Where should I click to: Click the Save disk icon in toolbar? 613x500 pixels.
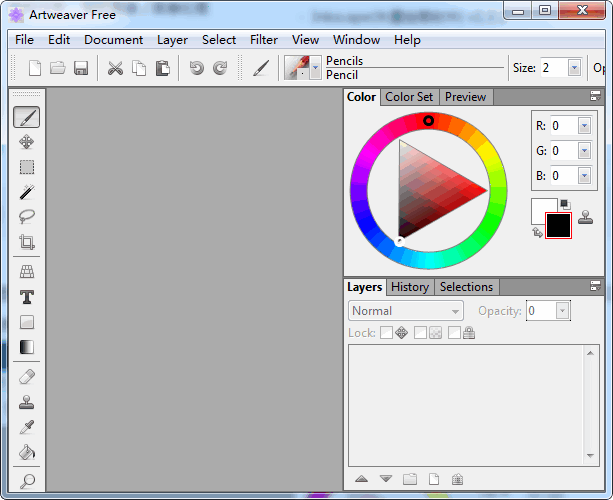click(81, 68)
